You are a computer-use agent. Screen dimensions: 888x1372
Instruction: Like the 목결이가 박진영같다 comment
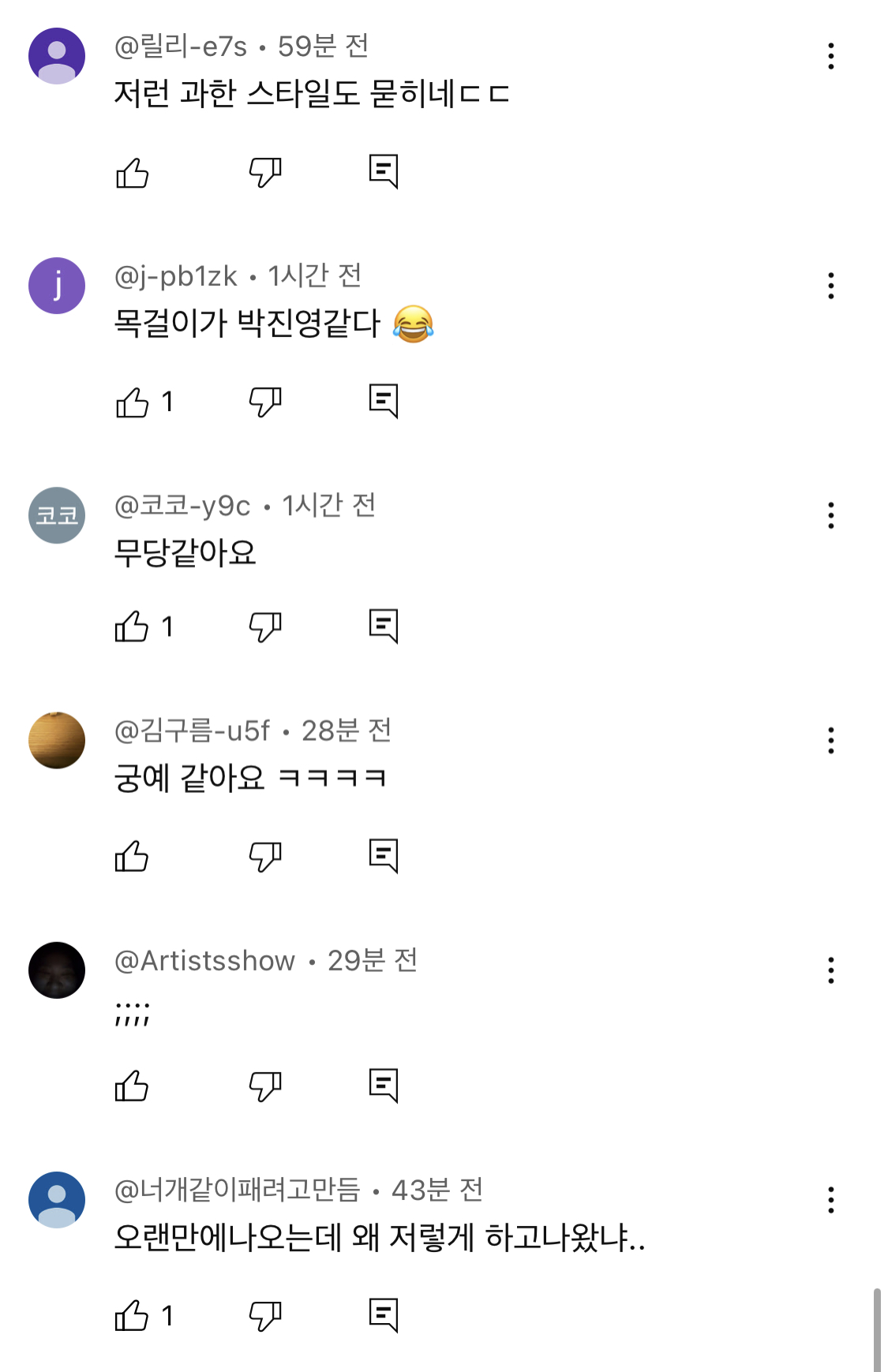point(132,402)
